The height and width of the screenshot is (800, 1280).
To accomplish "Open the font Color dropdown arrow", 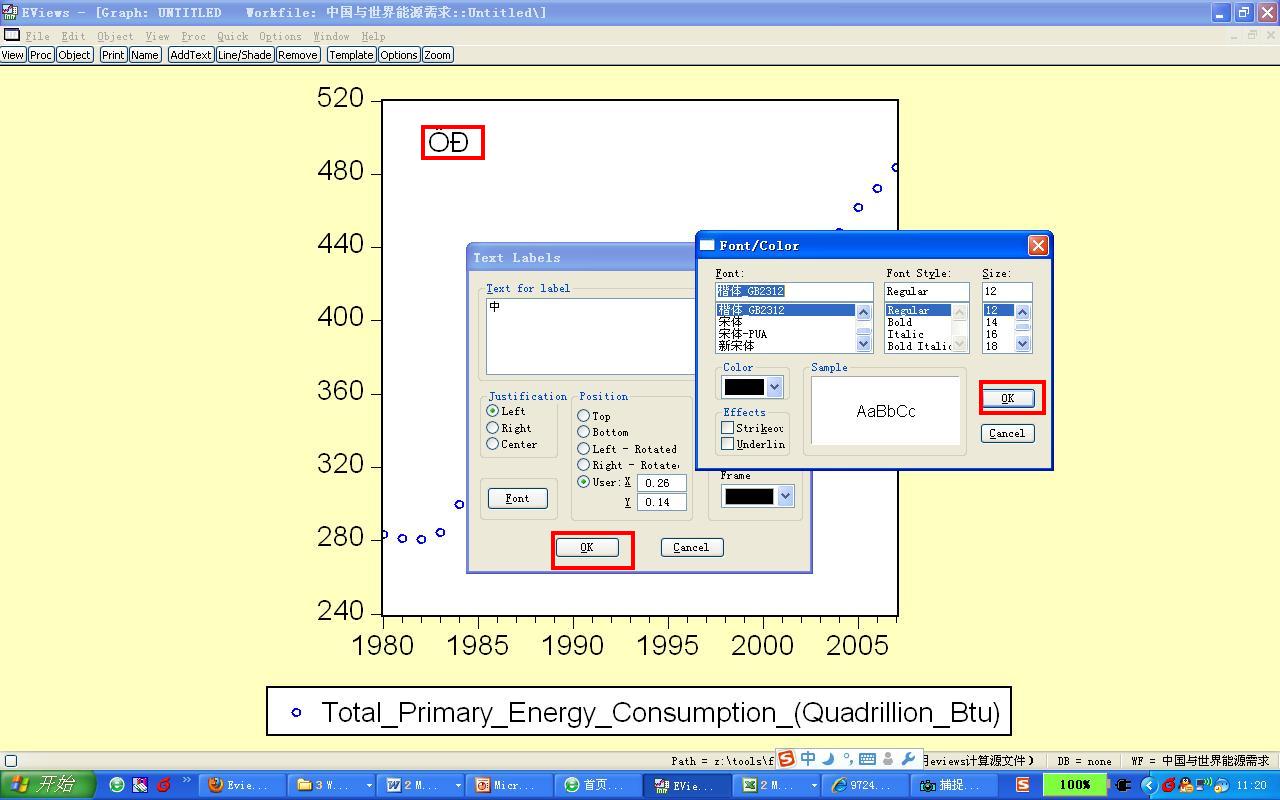I will (774, 387).
